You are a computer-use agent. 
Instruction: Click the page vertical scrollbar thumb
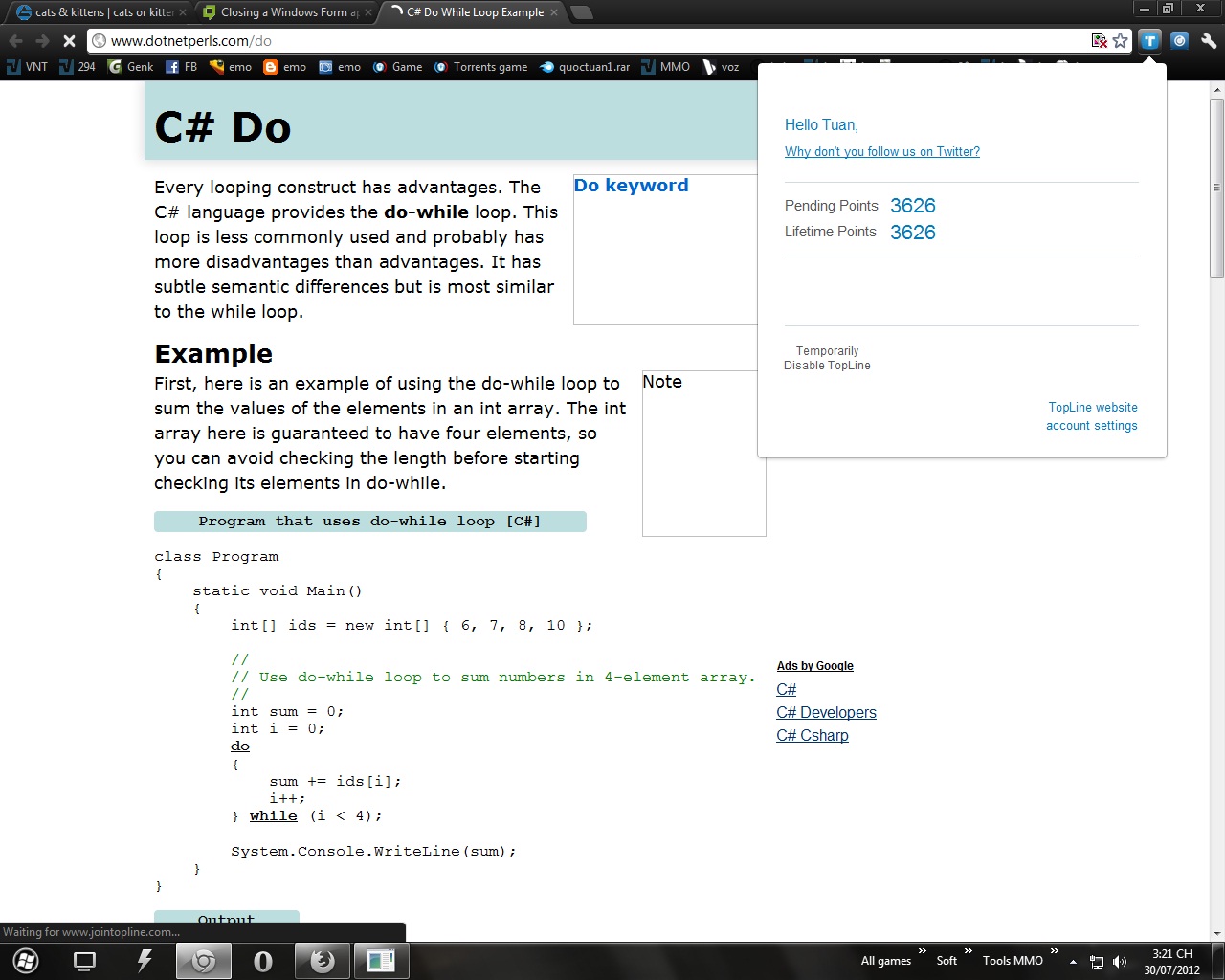coord(1216,187)
